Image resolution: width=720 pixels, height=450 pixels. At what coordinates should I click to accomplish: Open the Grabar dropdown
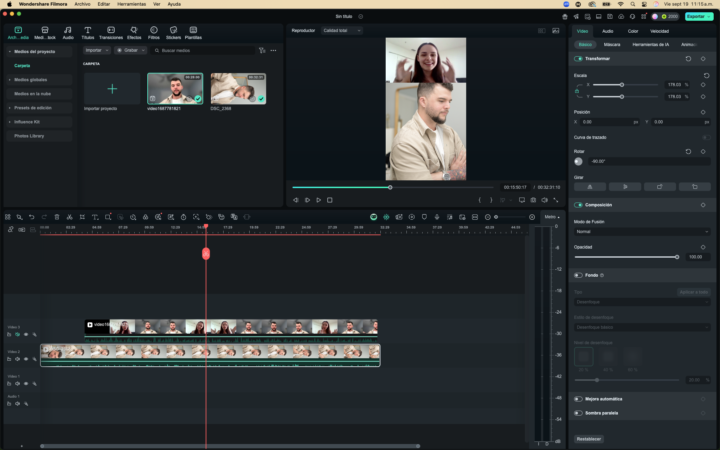tap(130, 51)
